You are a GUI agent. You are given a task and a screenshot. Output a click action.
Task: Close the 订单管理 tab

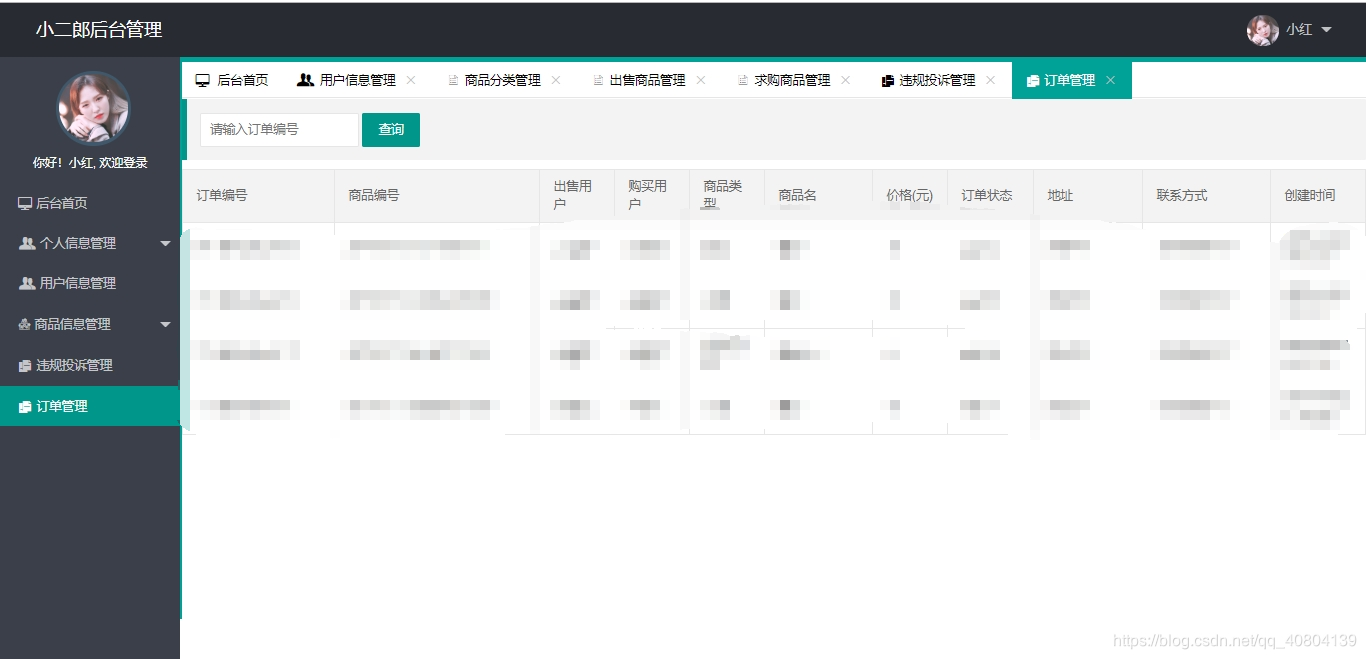click(x=1110, y=80)
